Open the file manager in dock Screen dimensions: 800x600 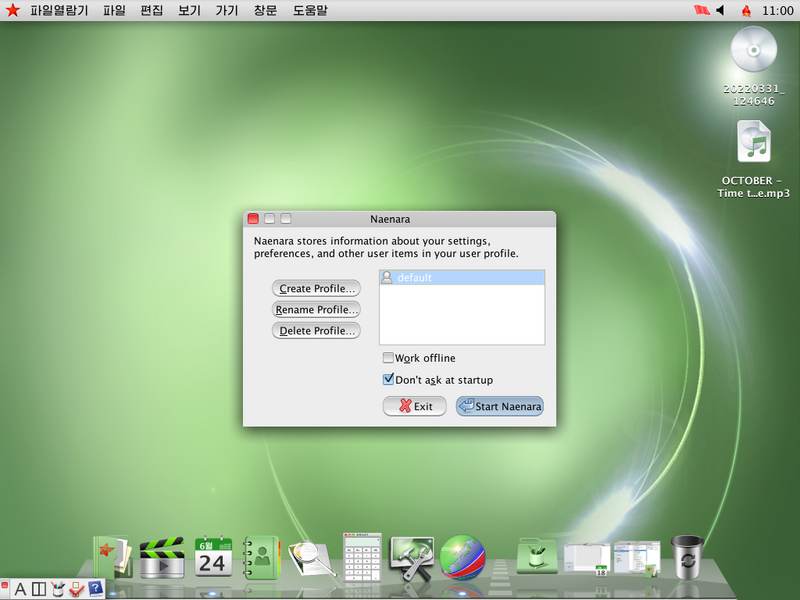click(113, 557)
